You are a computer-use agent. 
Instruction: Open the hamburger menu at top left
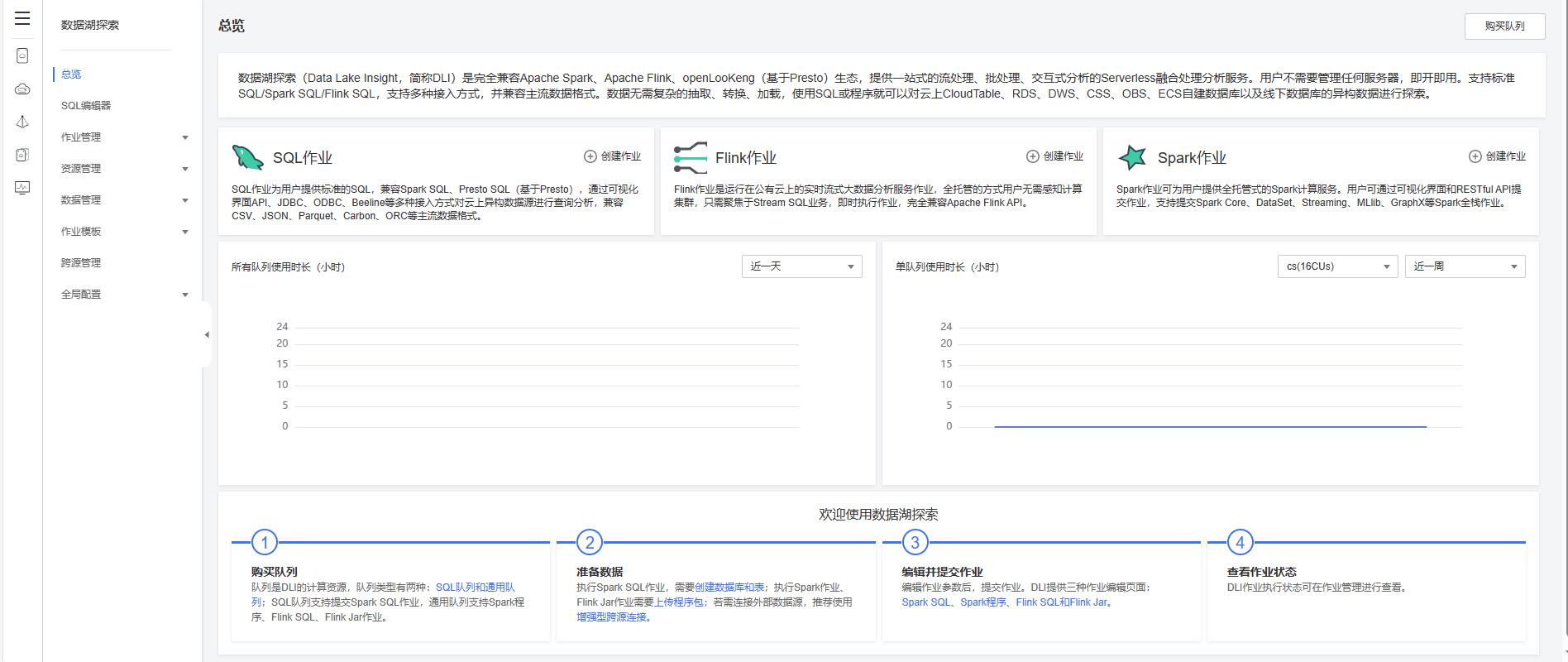tap(22, 18)
